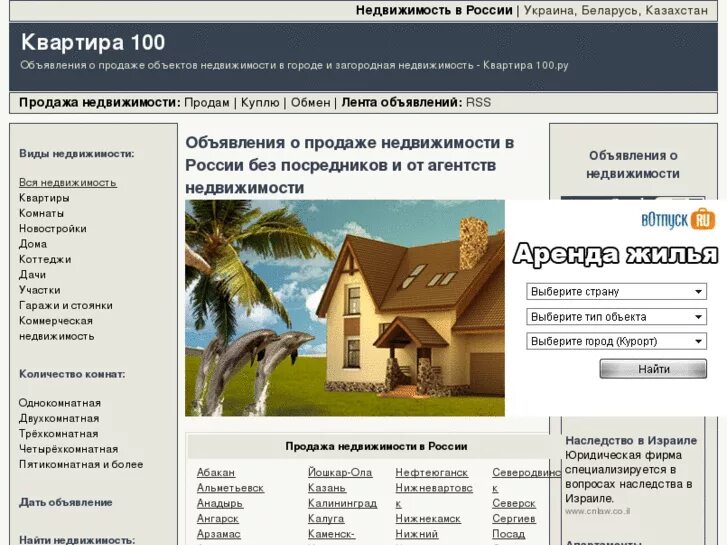727x545 pixels.
Task: Filter by 'Однокомнатная'
Action: 60,403
